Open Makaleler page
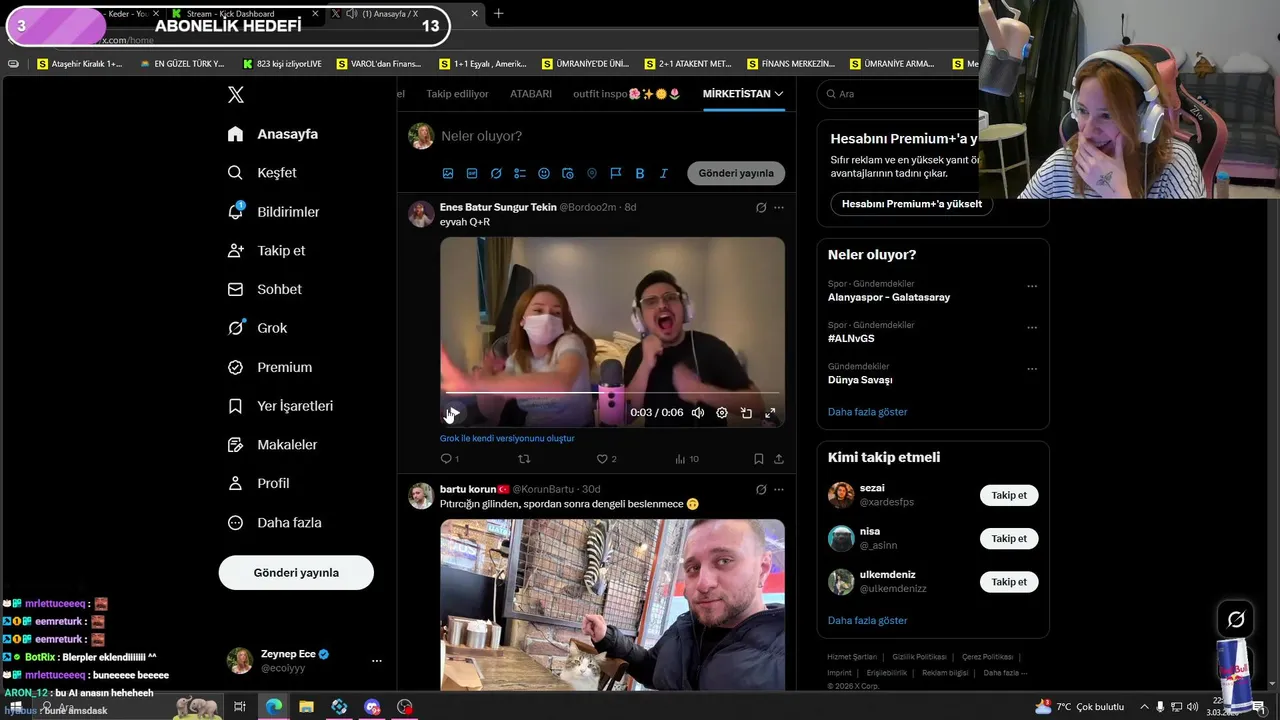The height and width of the screenshot is (720, 1280). coord(272,445)
